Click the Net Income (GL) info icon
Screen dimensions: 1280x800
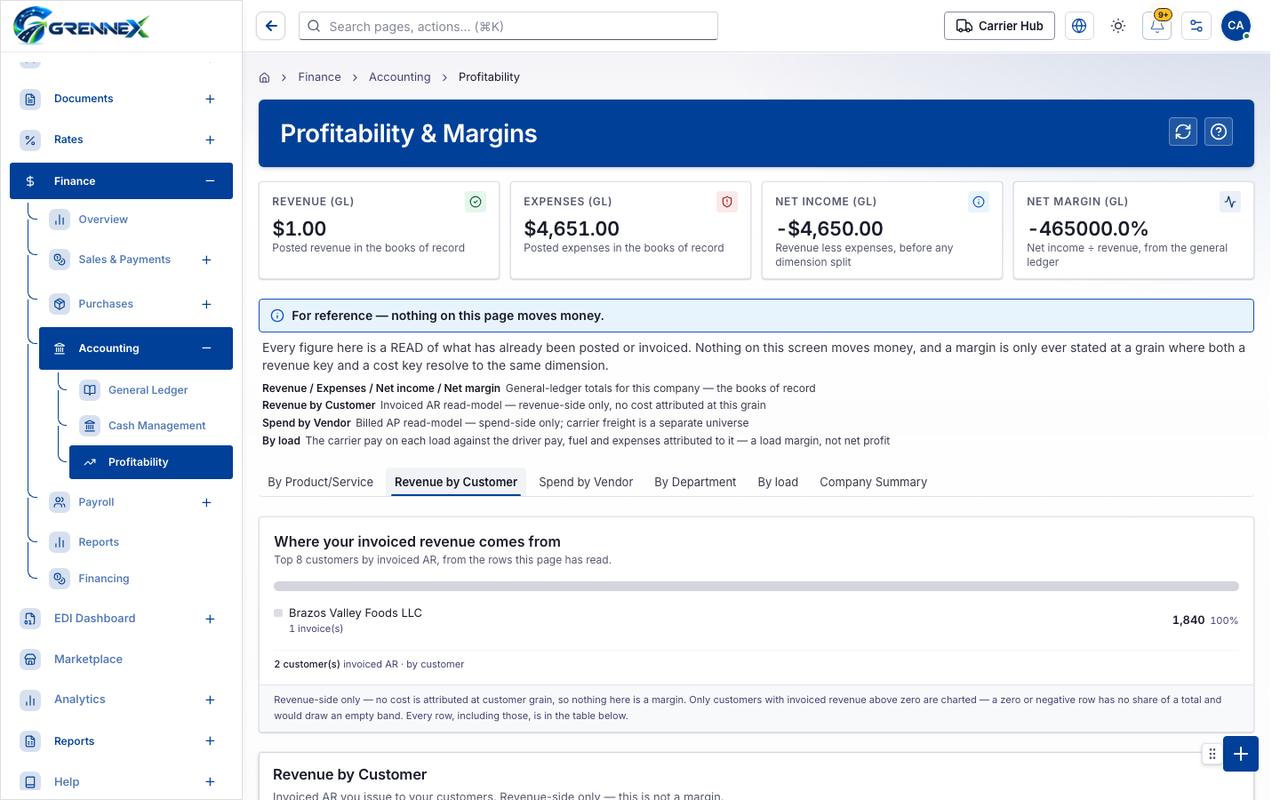(x=979, y=202)
